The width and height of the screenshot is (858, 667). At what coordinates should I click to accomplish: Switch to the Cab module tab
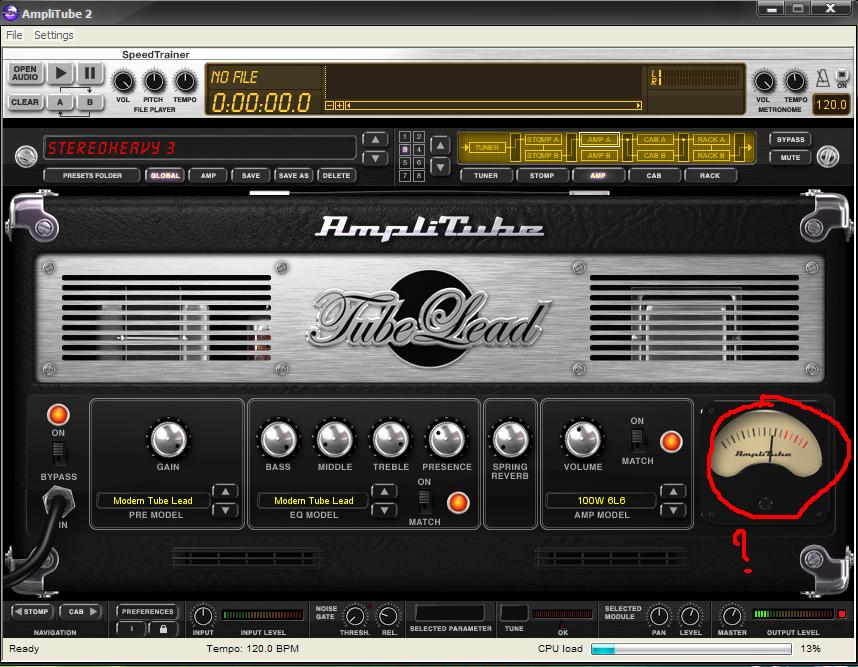[x=653, y=176]
